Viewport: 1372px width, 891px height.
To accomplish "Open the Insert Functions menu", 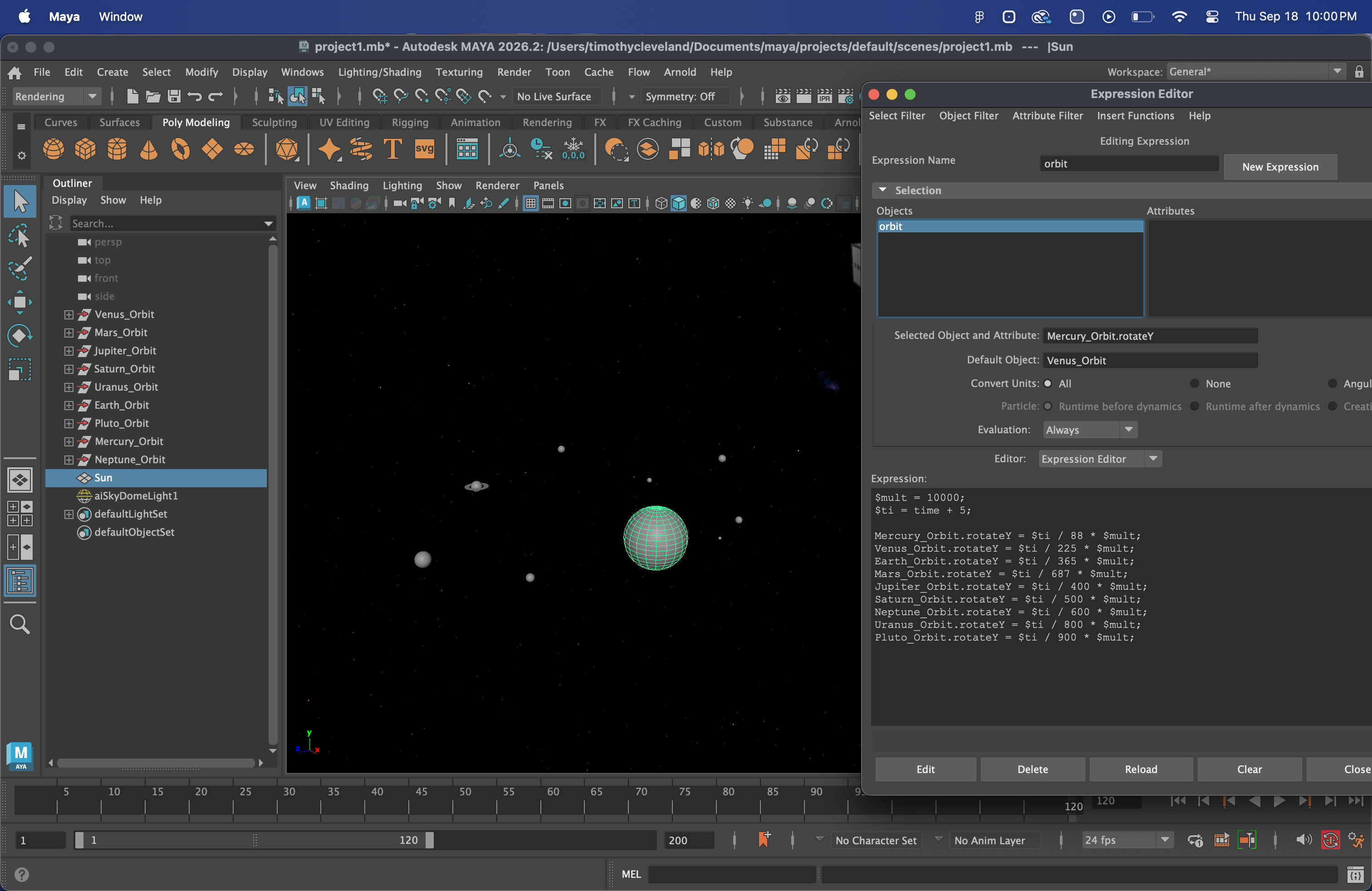I will click(1135, 116).
